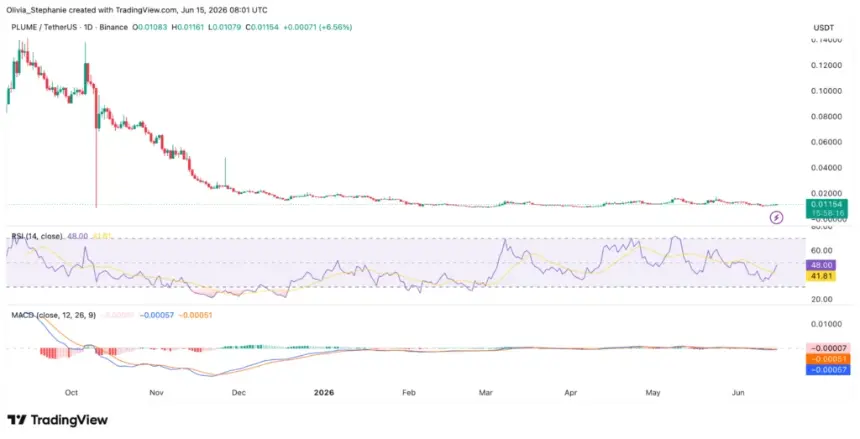Image resolution: width=860 pixels, height=439 pixels.
Task: Click the 0.06000 price axis label
Action: pyautogui.click(x=826, y=142)
